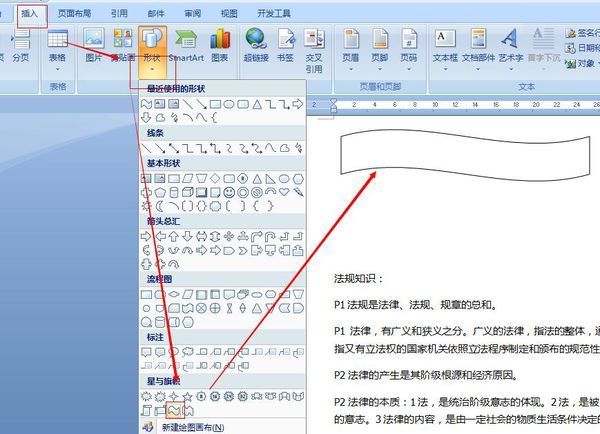This screenshot has height=434, width=600.
Task: Select the left brace in Recently Used Shapes
Action: click(x=214, y=118)
